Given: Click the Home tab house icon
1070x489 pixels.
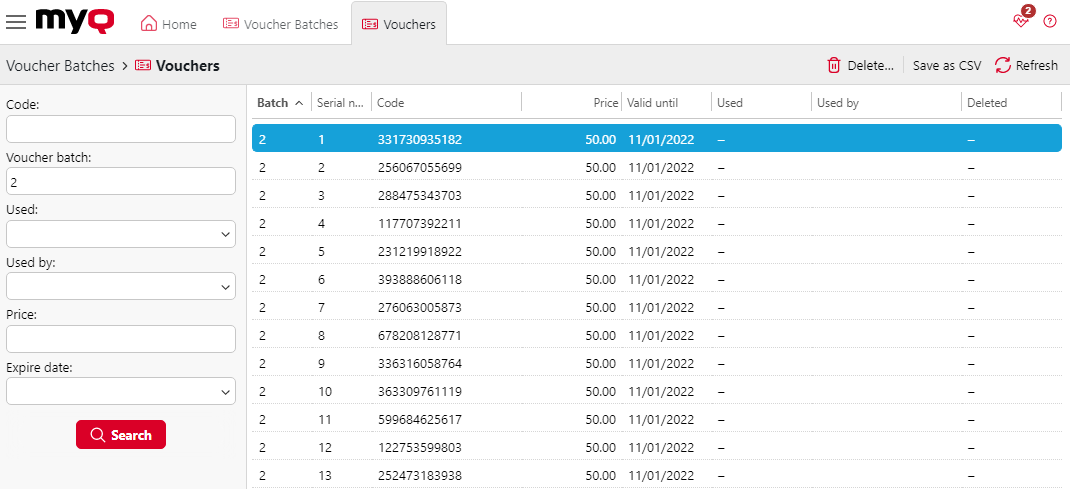Looking at the screenshot, I should click(x=149, y=24).
